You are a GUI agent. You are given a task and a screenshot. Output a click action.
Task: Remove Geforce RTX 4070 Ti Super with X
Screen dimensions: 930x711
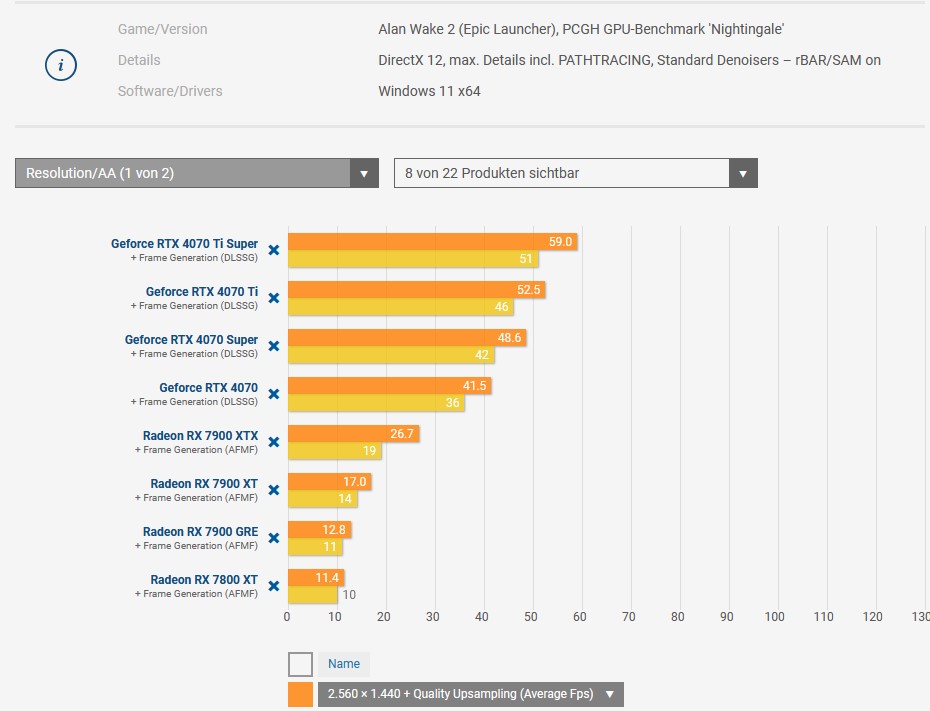pos(274,250)
